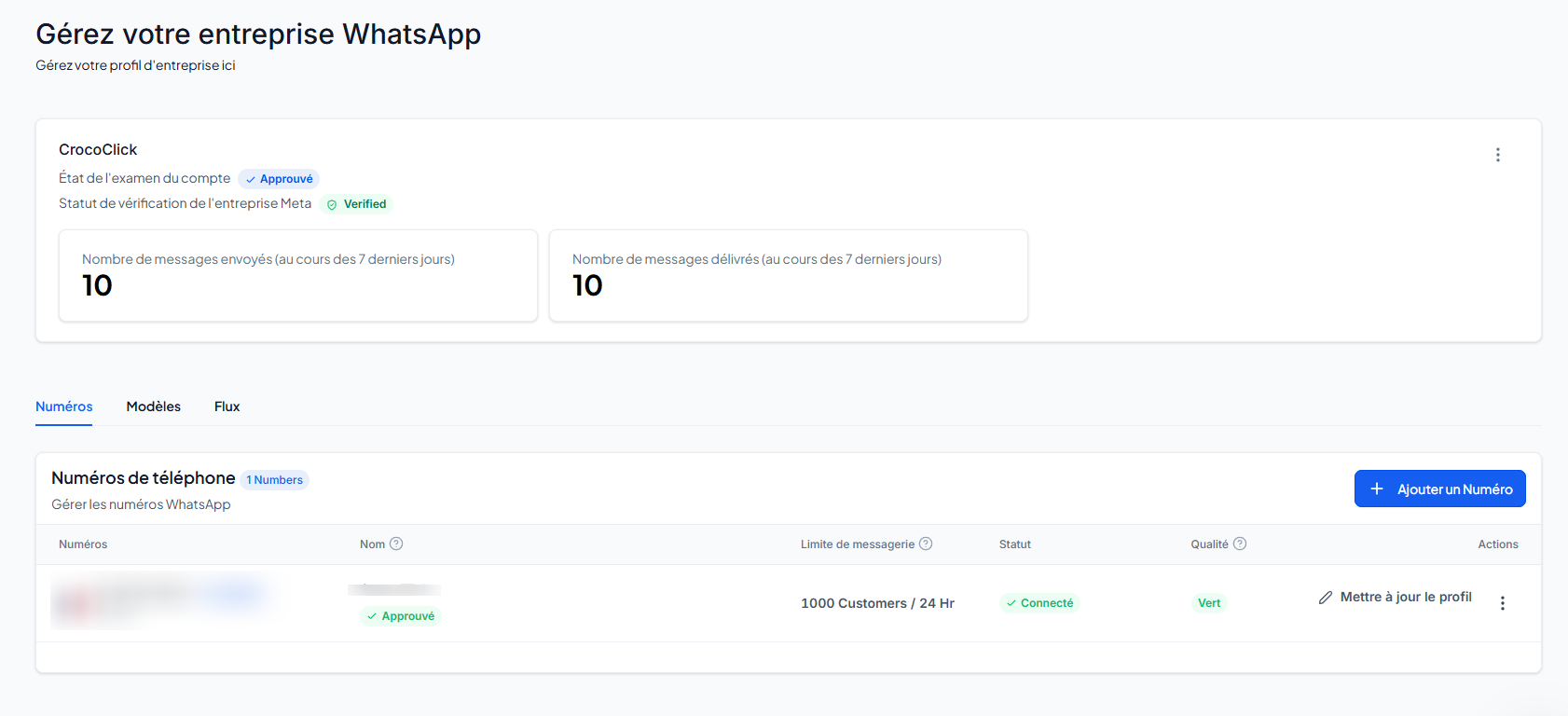The image size is (1568, 716).
Task: Open the phone number row actions menu
Action: [1503, 603]
